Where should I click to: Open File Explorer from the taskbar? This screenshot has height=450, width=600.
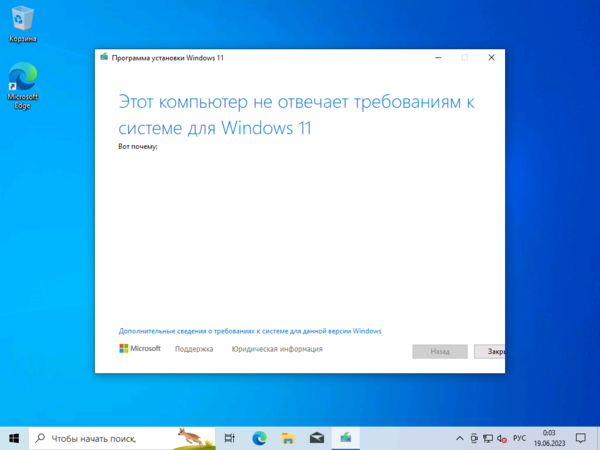[x=288, y=438]
